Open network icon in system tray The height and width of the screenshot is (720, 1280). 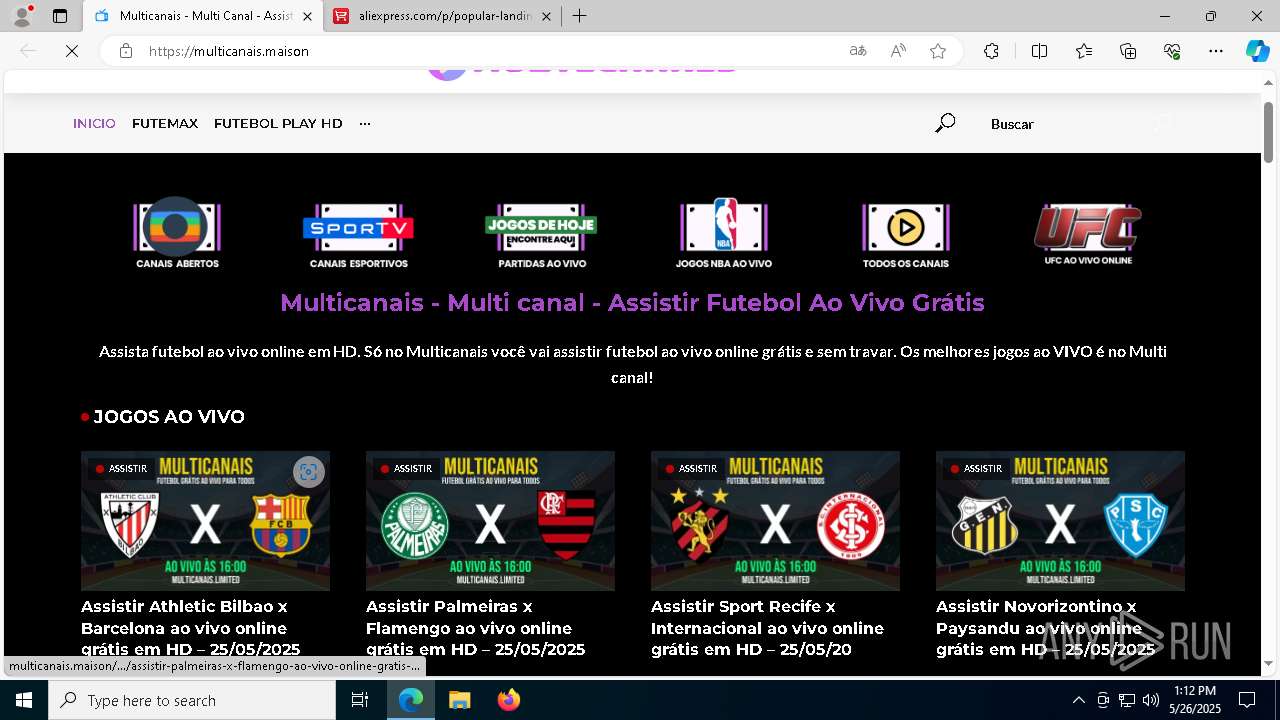(x=1126, y=700)
